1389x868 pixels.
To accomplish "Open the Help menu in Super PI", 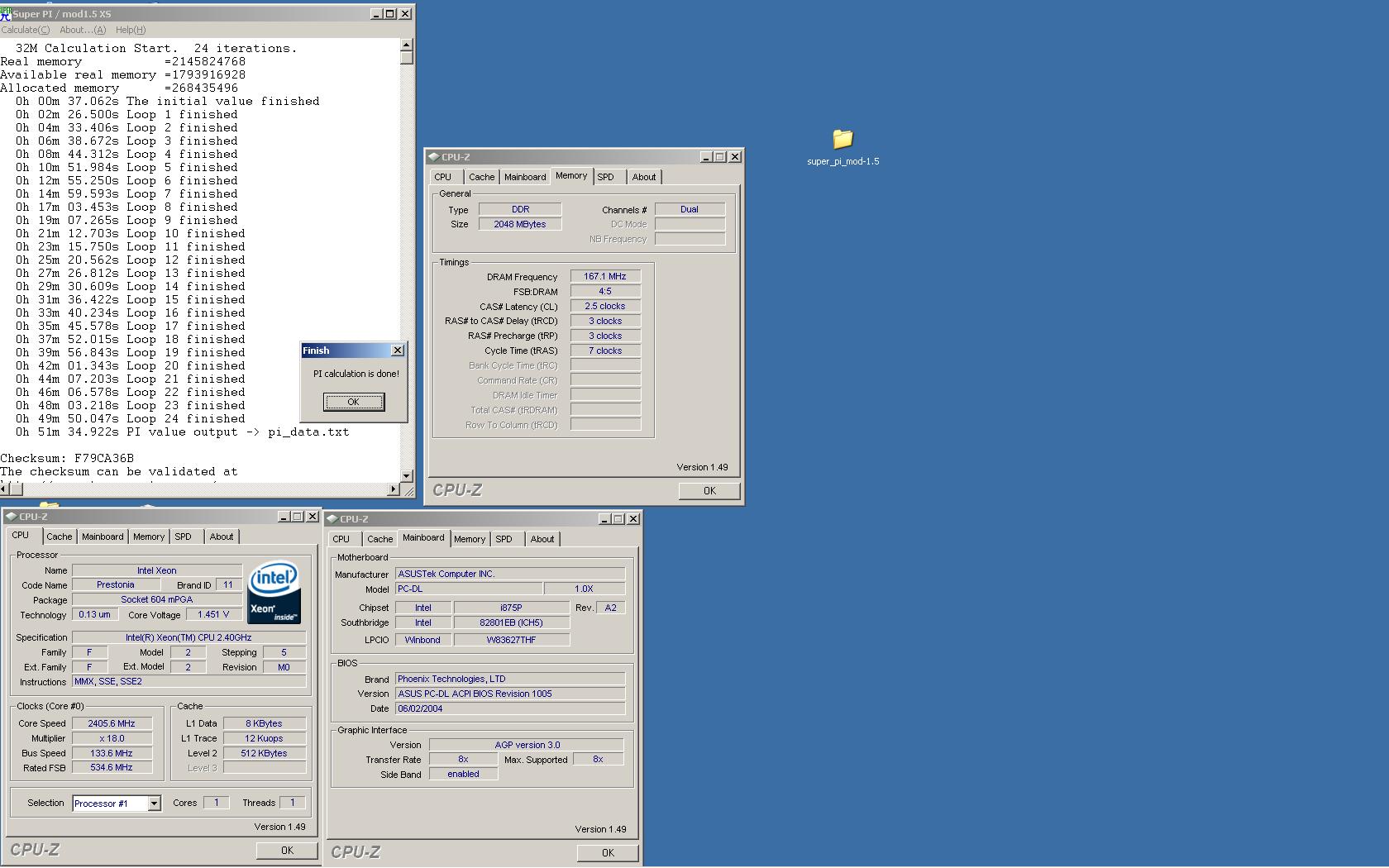I will tap(131, 30).
